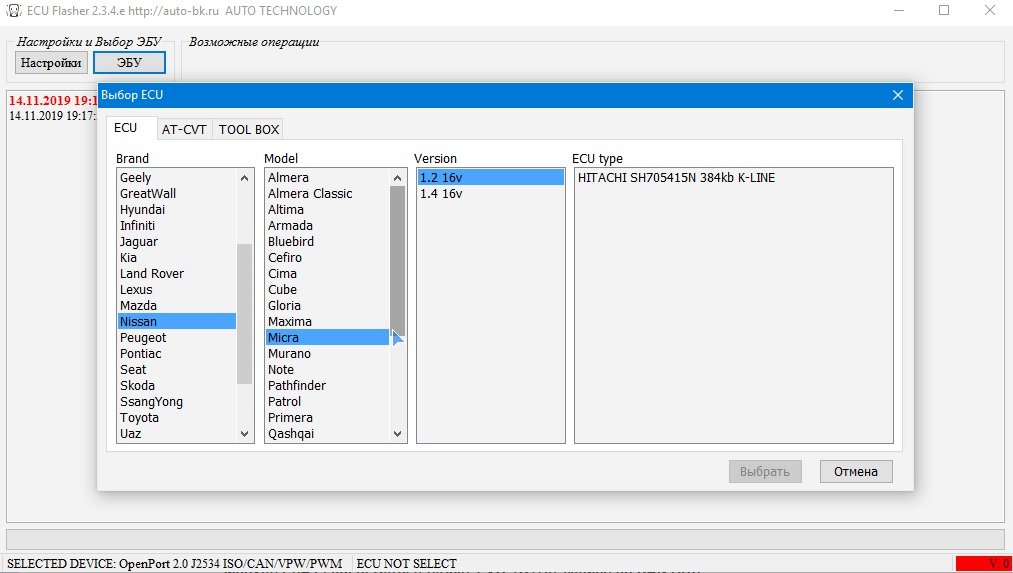Screen dimensions: 1013x573
Task: Choose Cube in the Model list
Action: pos(328,289)
